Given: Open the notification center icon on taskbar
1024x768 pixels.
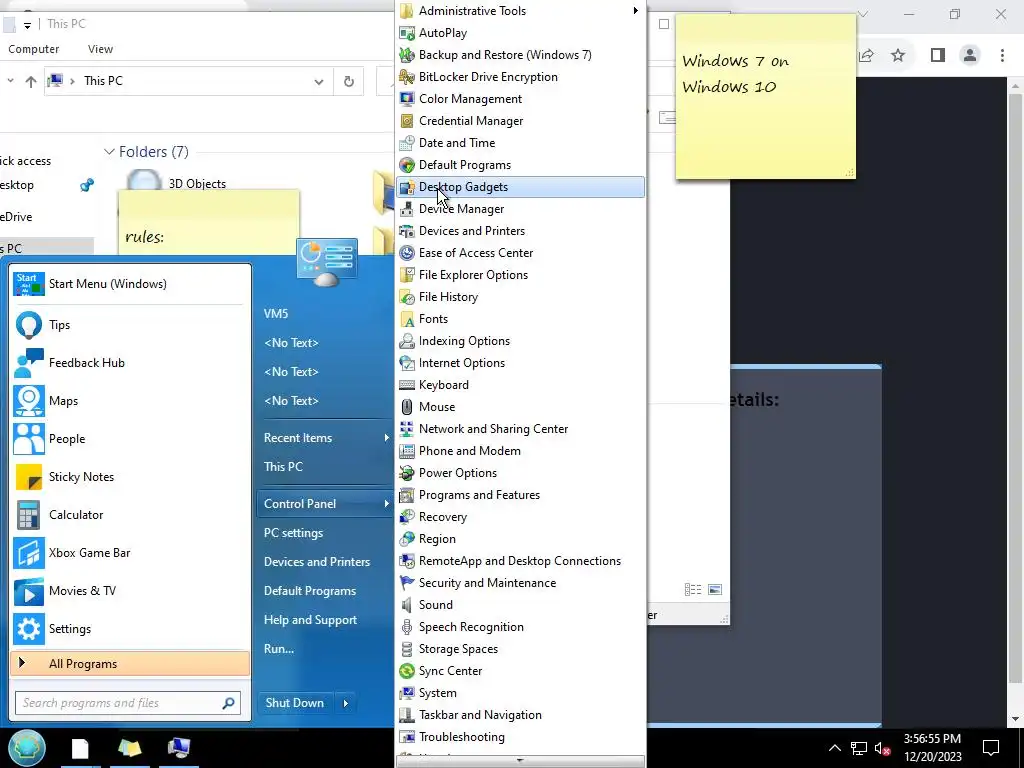Looking at the screenshot, I should [991, 748].
